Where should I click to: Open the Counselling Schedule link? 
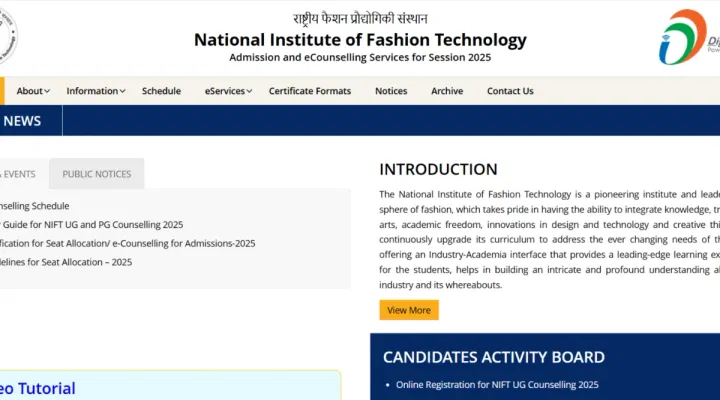(x=35, y=206)
